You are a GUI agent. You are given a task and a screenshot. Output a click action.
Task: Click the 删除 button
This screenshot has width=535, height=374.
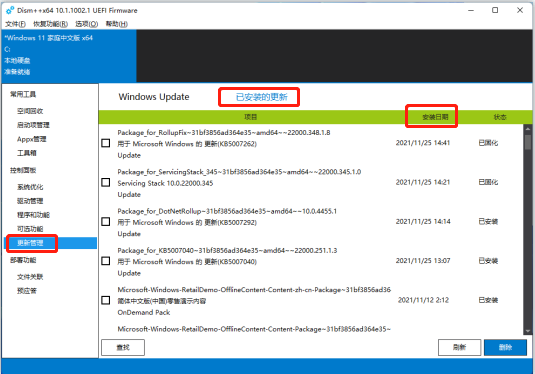(x=505, y=347)
